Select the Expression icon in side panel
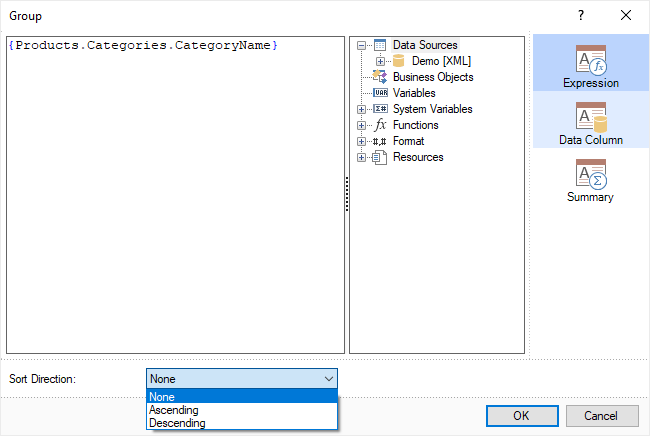The image size is (650, 436). [590, 61]
